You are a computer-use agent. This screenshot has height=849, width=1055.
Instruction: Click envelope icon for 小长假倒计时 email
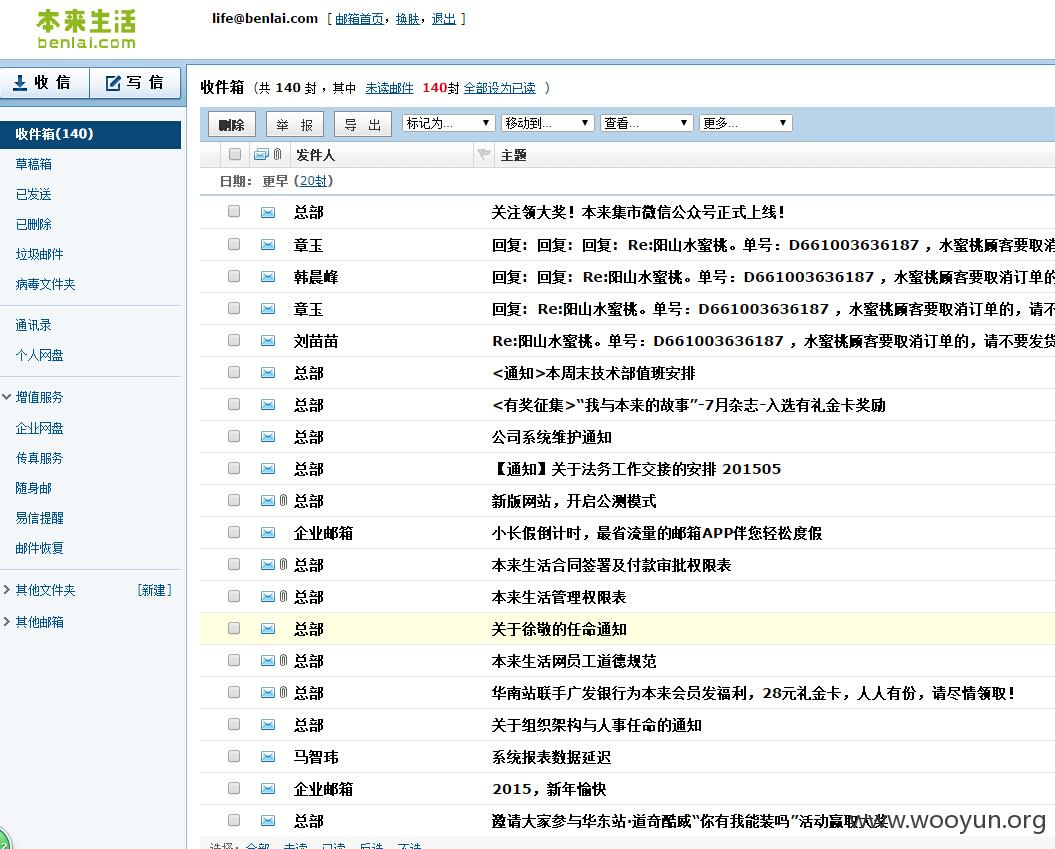[268, 533]
